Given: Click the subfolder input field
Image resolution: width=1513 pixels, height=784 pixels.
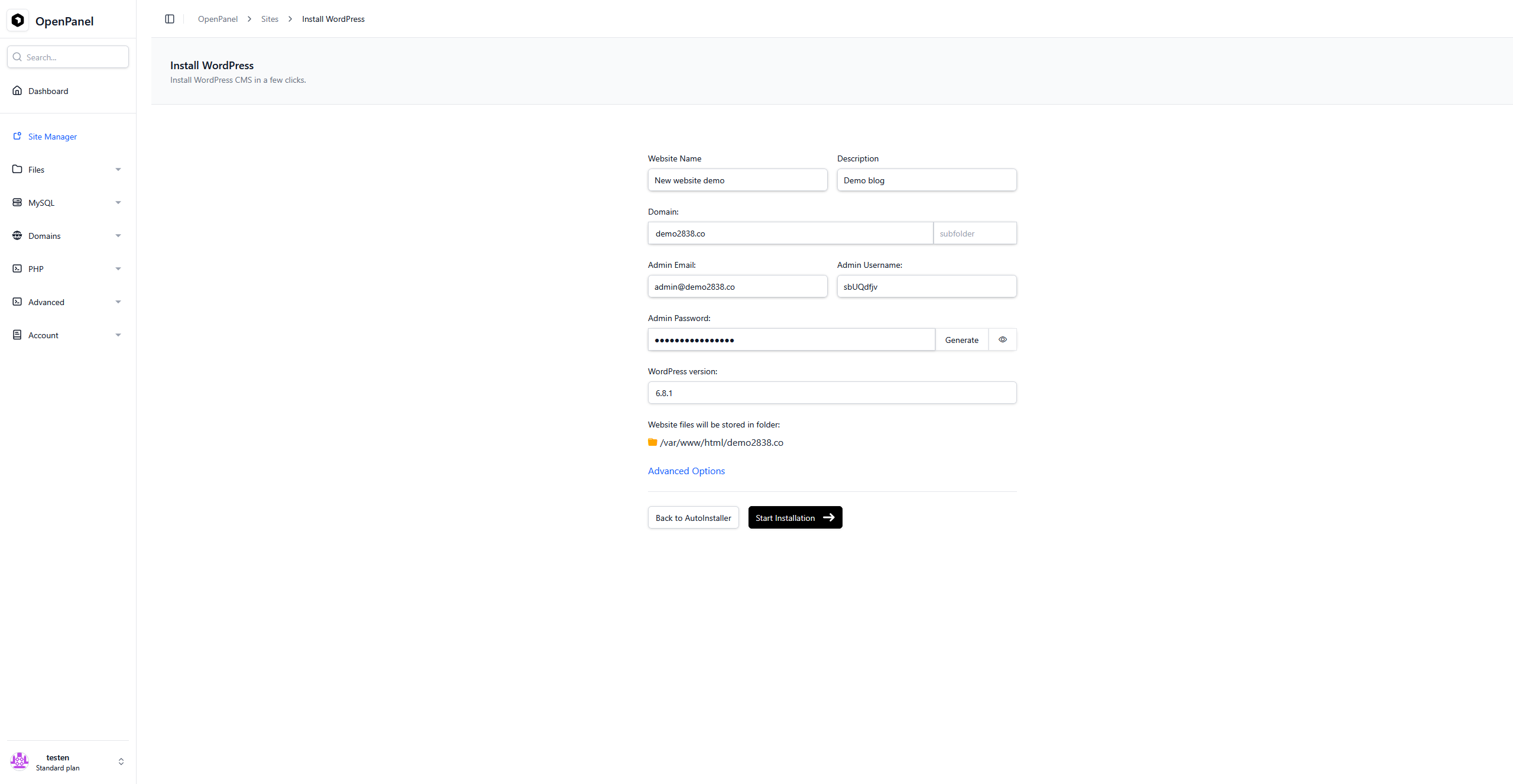Looking at the screenshot, I should coord(975,233).
